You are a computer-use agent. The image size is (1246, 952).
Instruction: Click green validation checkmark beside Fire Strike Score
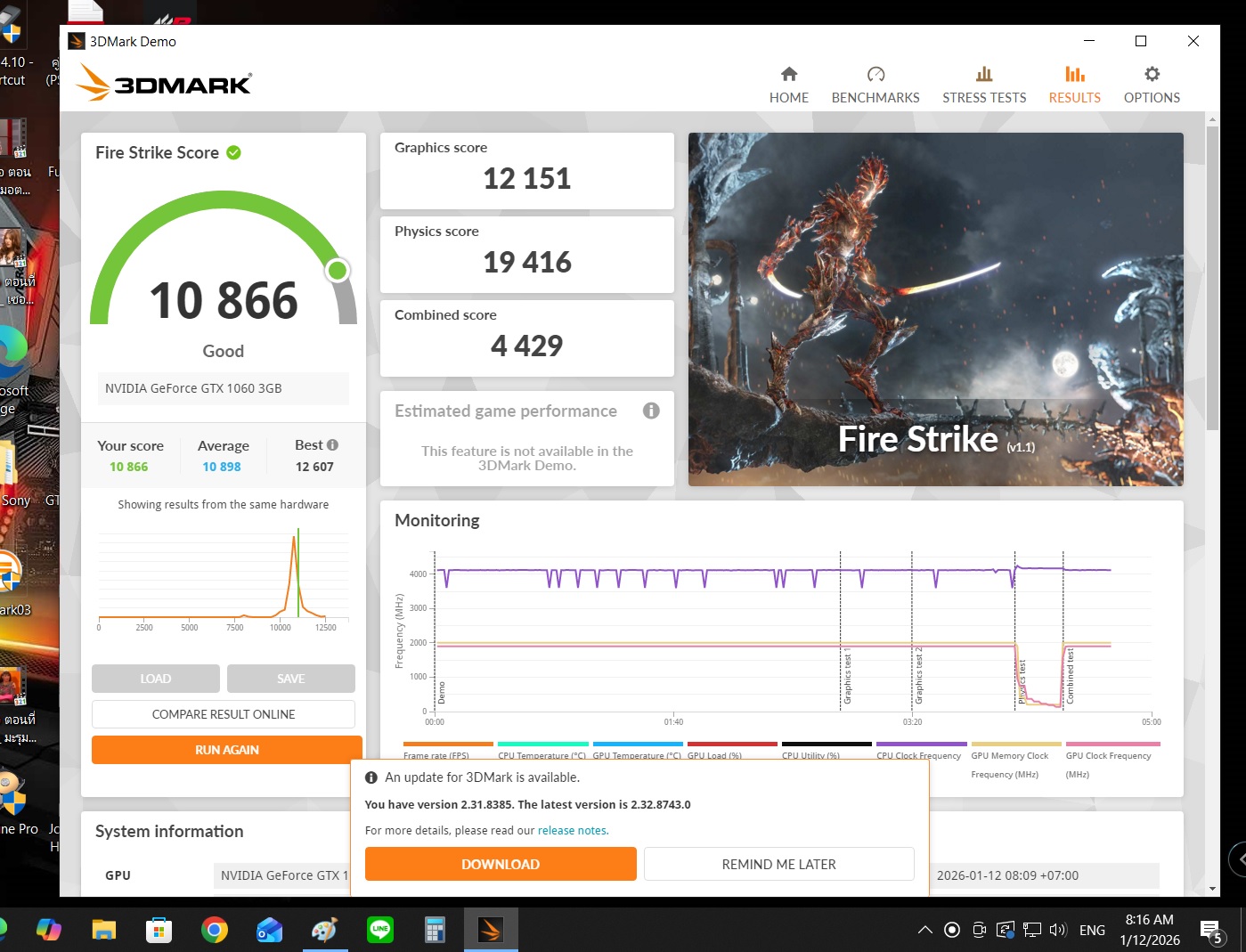(x=233, y=153)
